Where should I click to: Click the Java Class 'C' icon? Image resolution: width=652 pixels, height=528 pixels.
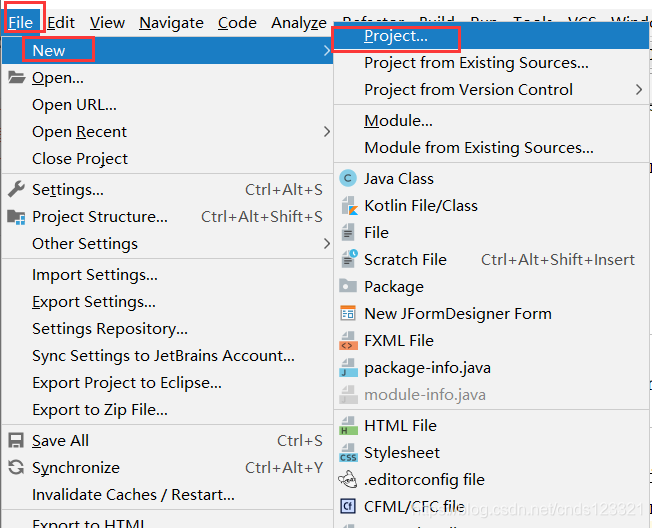(x=348, y=179)
